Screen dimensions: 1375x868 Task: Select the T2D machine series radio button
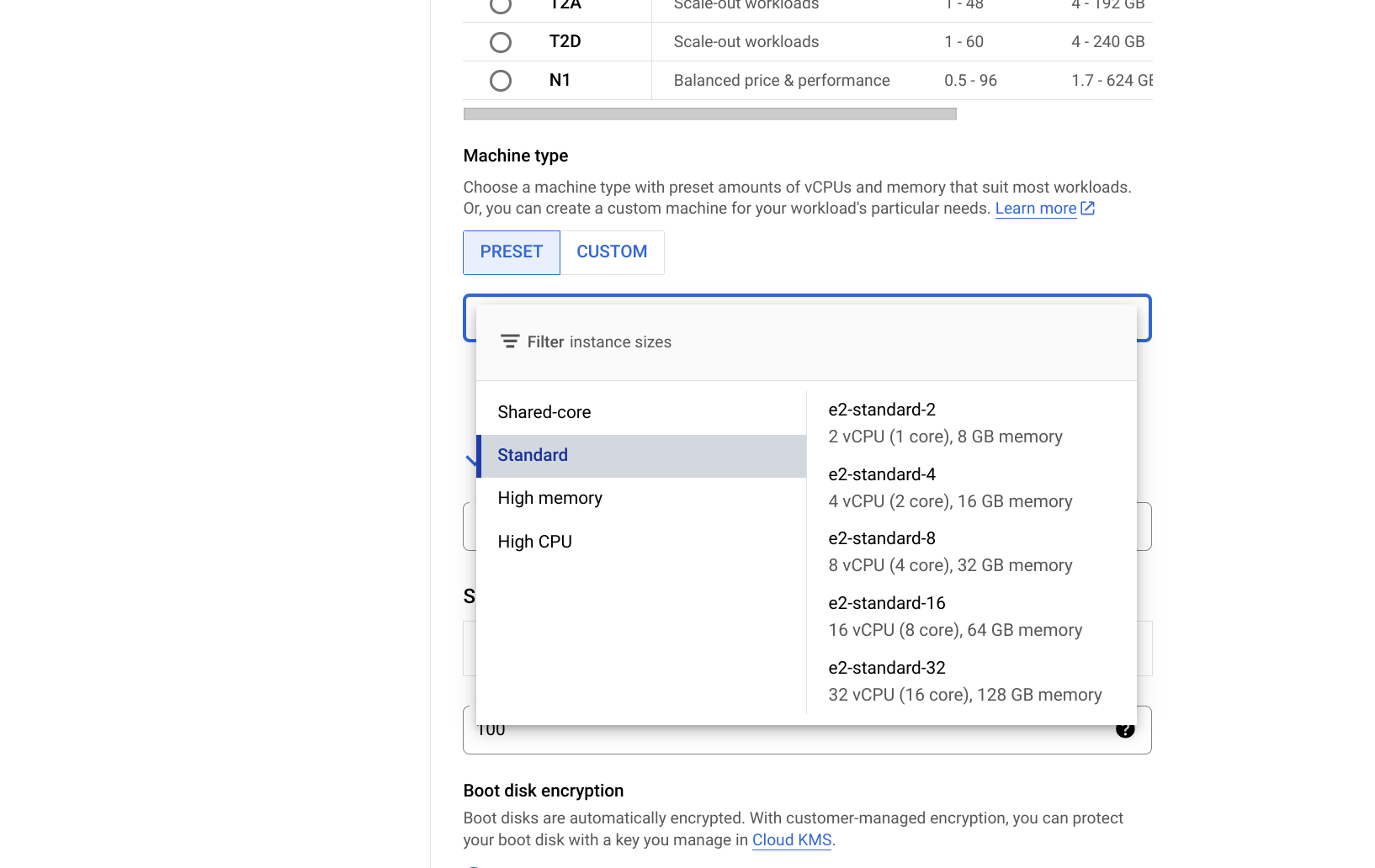(x=501, y=42)
